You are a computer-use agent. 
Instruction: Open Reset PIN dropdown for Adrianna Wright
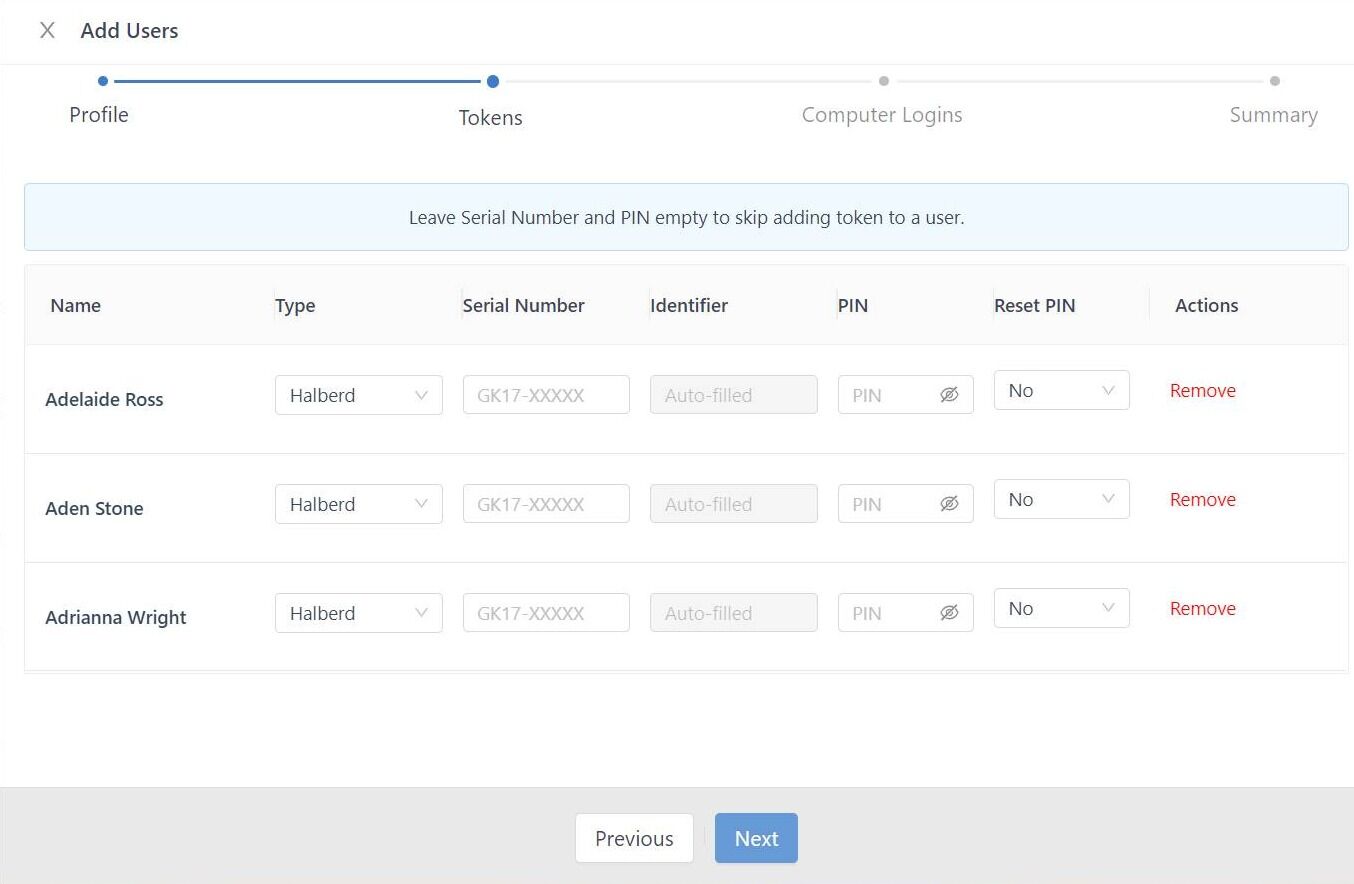point(1062,608)
